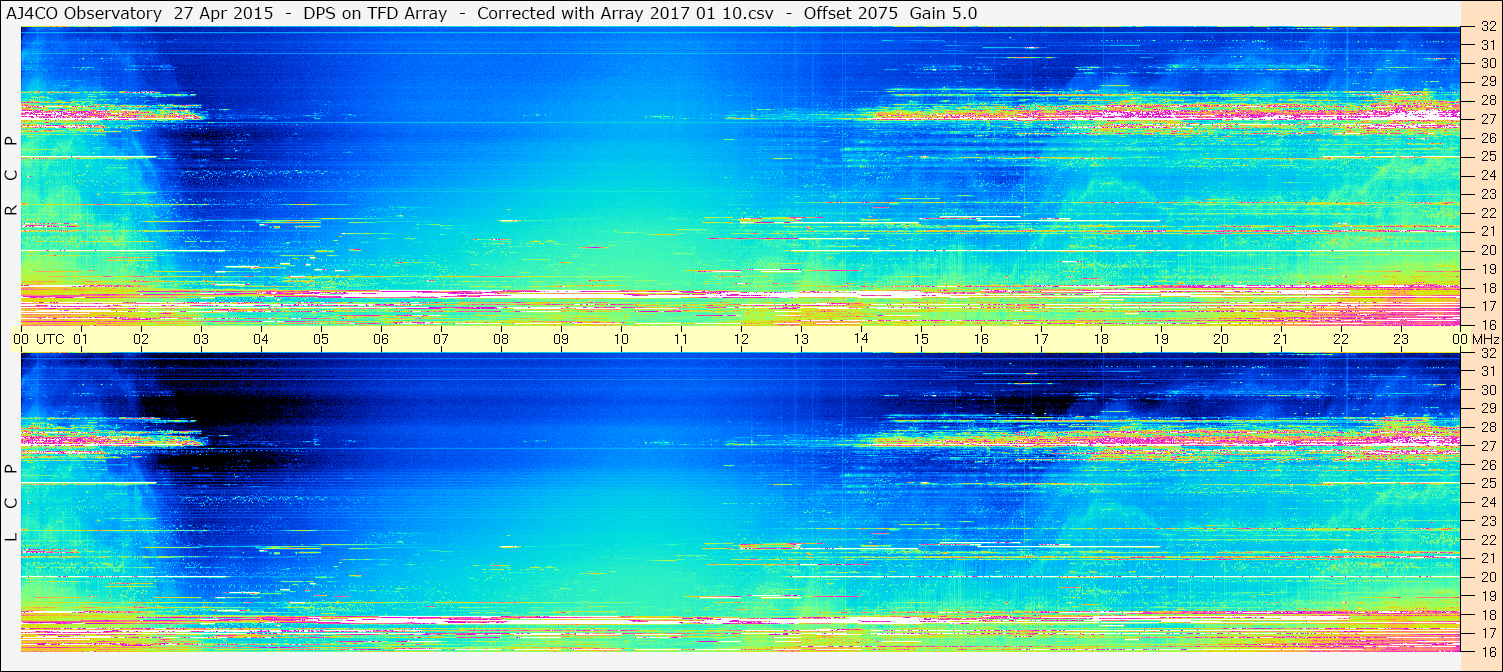Click the 20 frequency label of the RCP panel

pyautogui.click(x=1488, y=250)
